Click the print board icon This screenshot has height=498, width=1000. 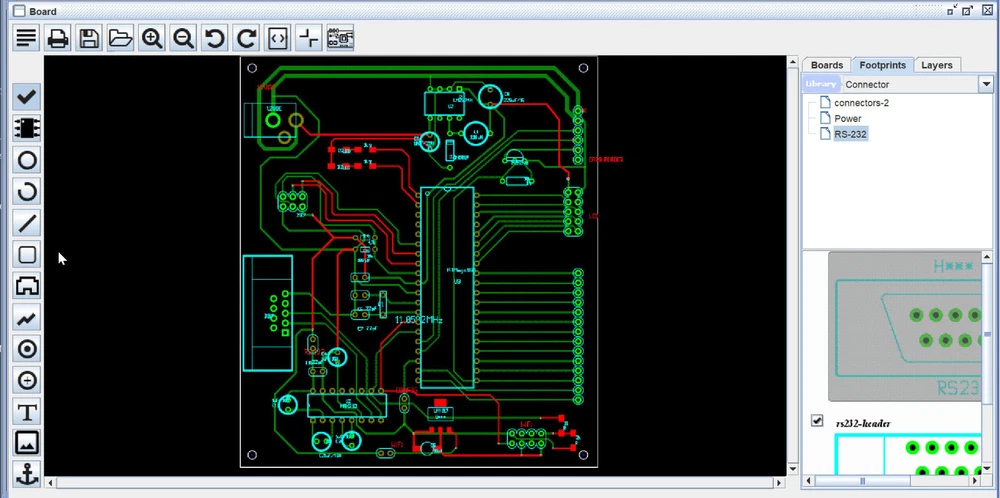coord(58,39)
